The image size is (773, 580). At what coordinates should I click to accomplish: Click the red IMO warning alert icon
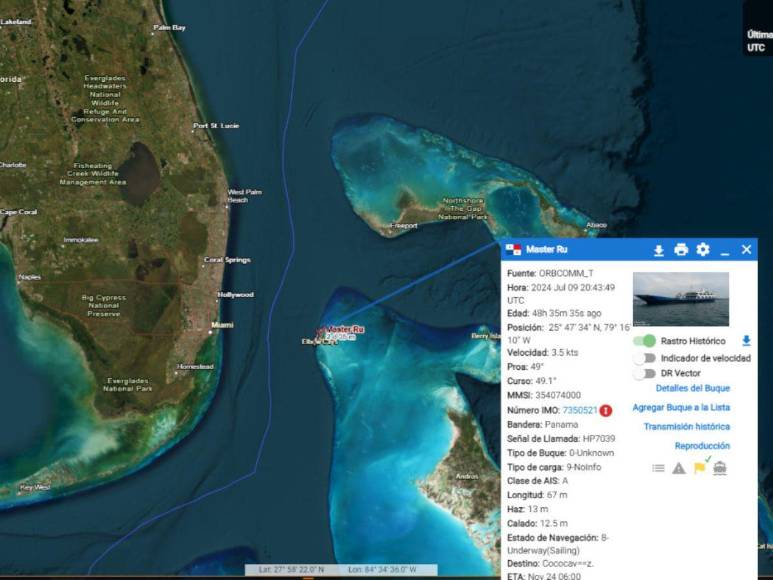[x=606, y=410]
